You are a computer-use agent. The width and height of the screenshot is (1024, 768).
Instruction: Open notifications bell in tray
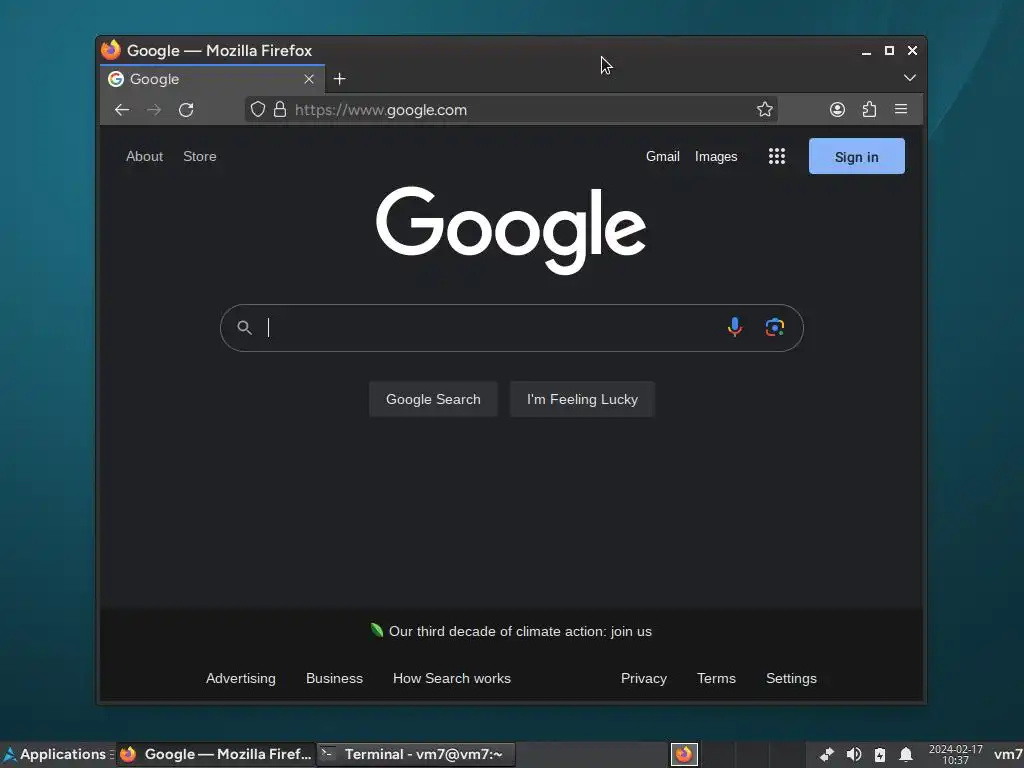906,754
